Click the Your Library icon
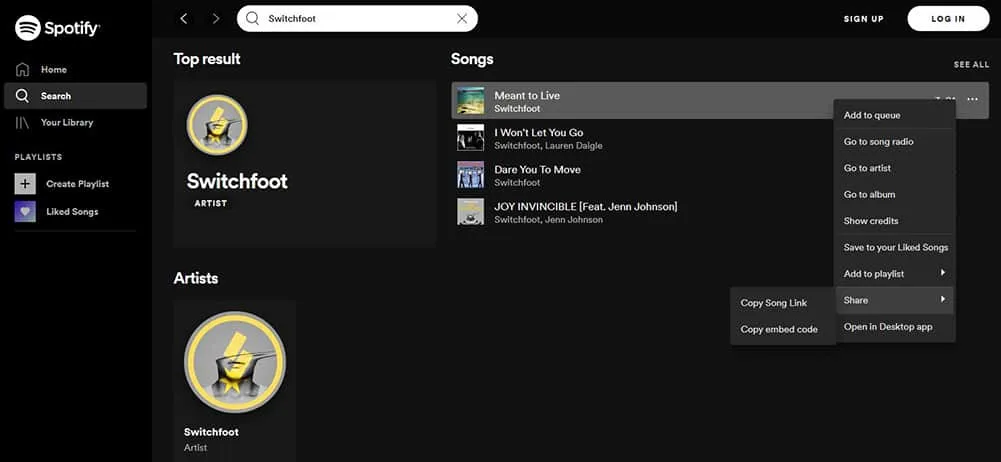 click(x=22, y=123)
